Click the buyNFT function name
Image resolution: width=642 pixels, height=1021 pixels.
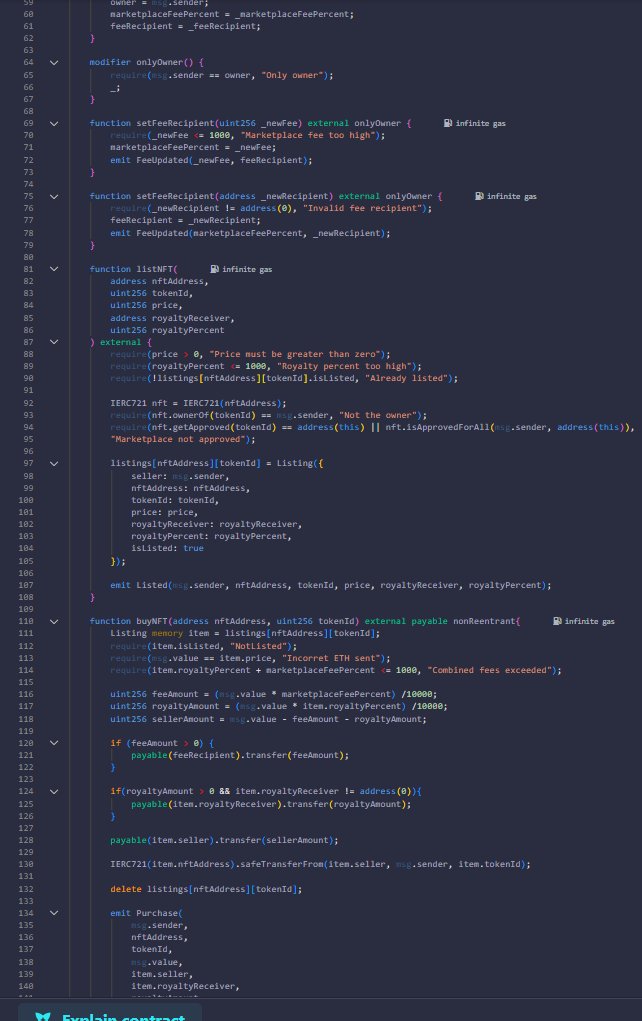pyautogui.click(x=152, y=621)
